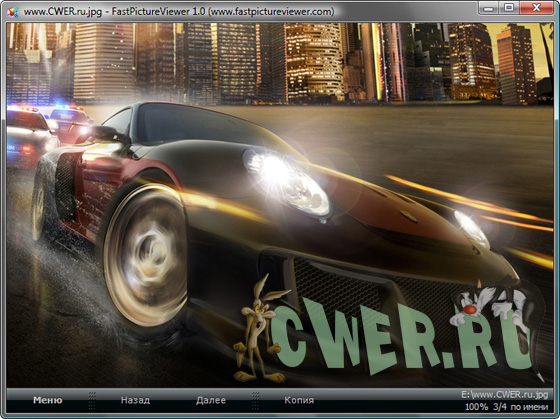Maximize the FastPictureViewer window

[x=509, y=9]
